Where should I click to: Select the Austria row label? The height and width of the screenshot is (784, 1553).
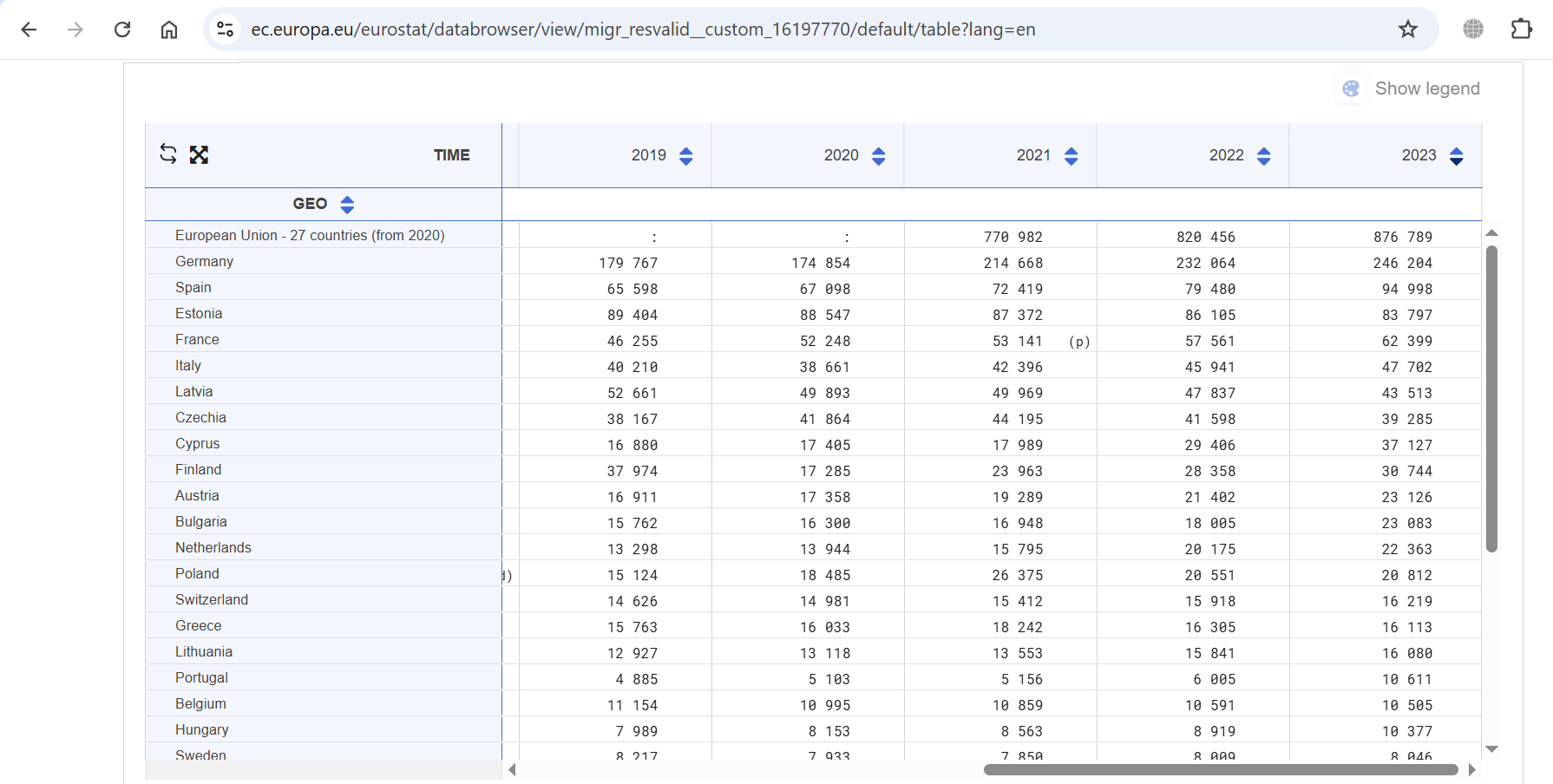pyautogui.click(x=197, y=495)
